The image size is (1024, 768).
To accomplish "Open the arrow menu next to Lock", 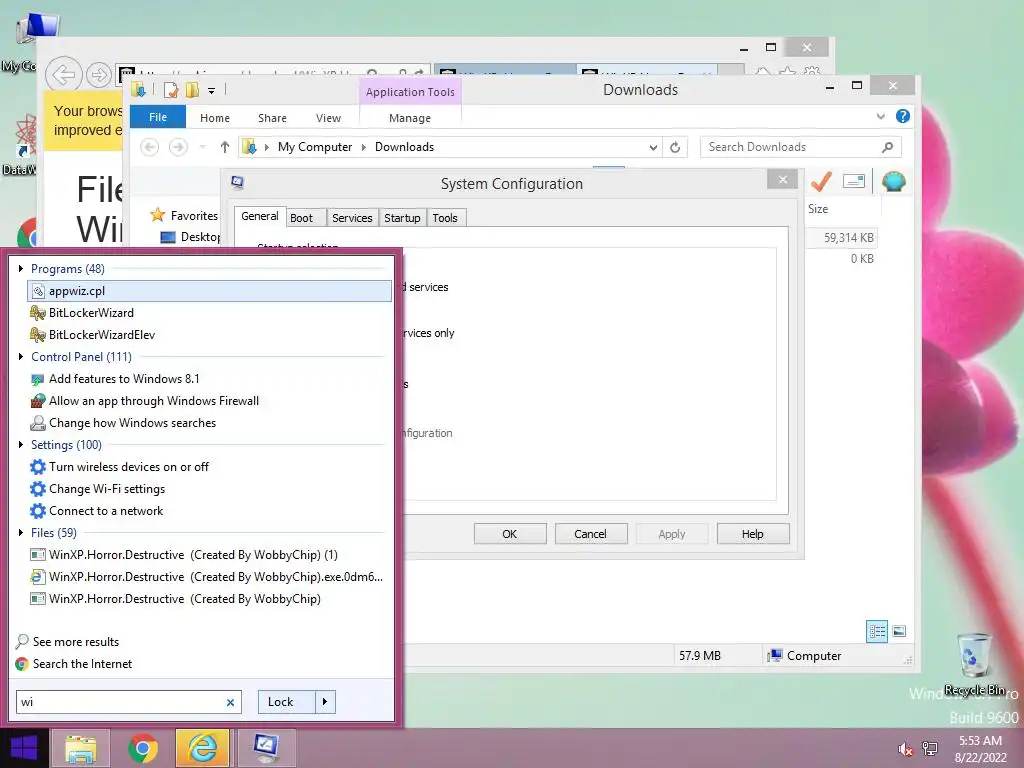I will (x=325, y=702).
